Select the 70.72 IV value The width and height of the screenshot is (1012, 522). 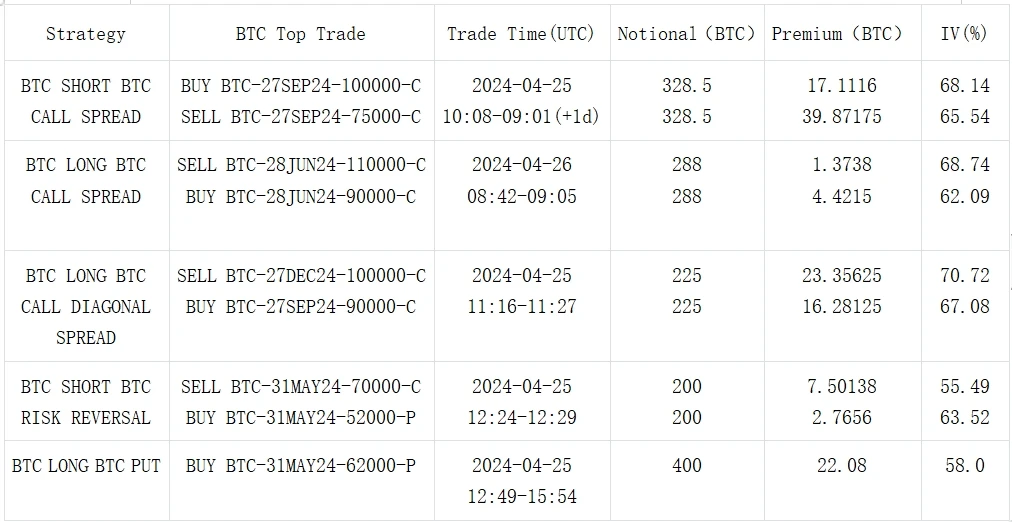(x=964, y=276)
